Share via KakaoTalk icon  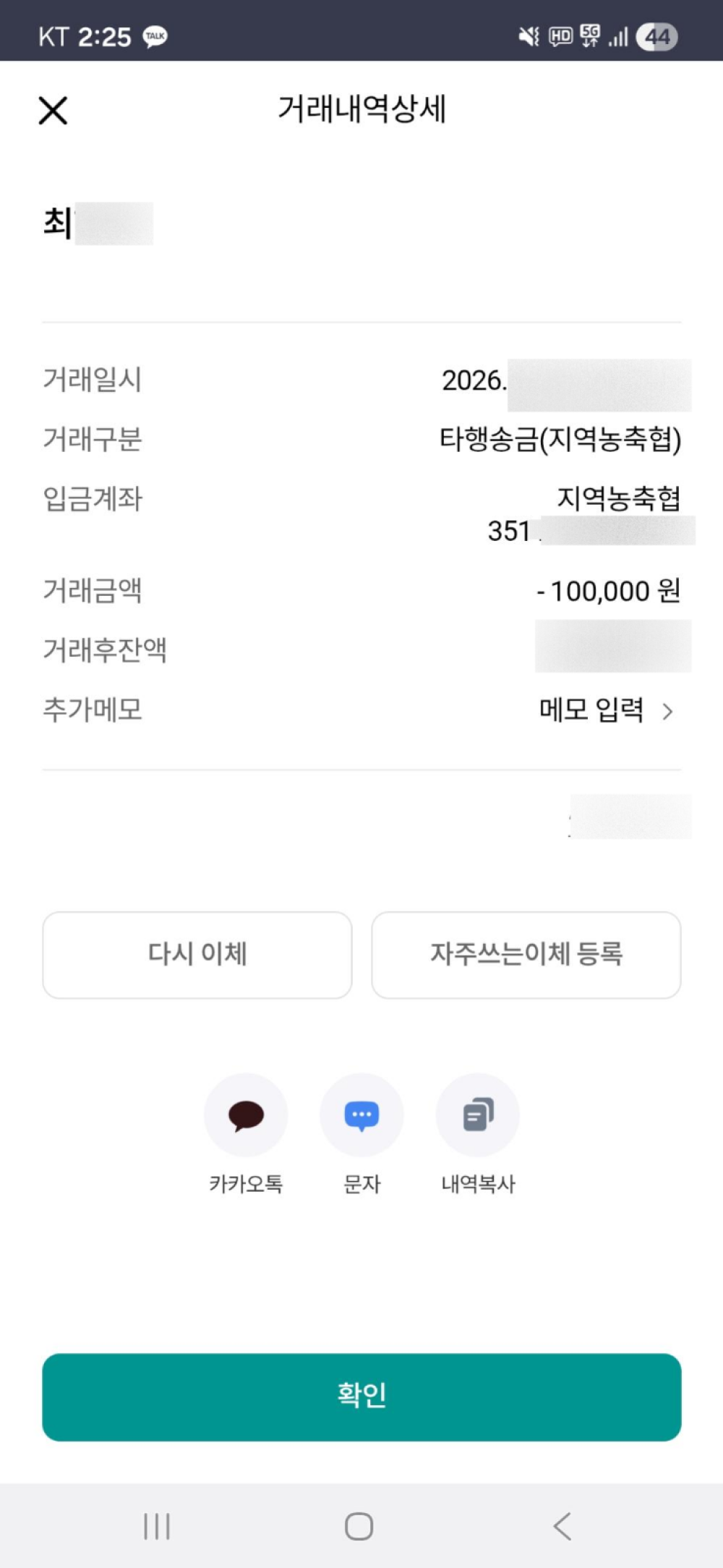pyautogui.click(x=246, y=1115)
